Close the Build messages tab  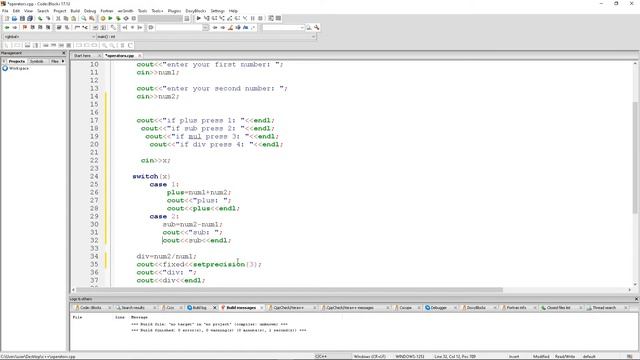point(262,308)
